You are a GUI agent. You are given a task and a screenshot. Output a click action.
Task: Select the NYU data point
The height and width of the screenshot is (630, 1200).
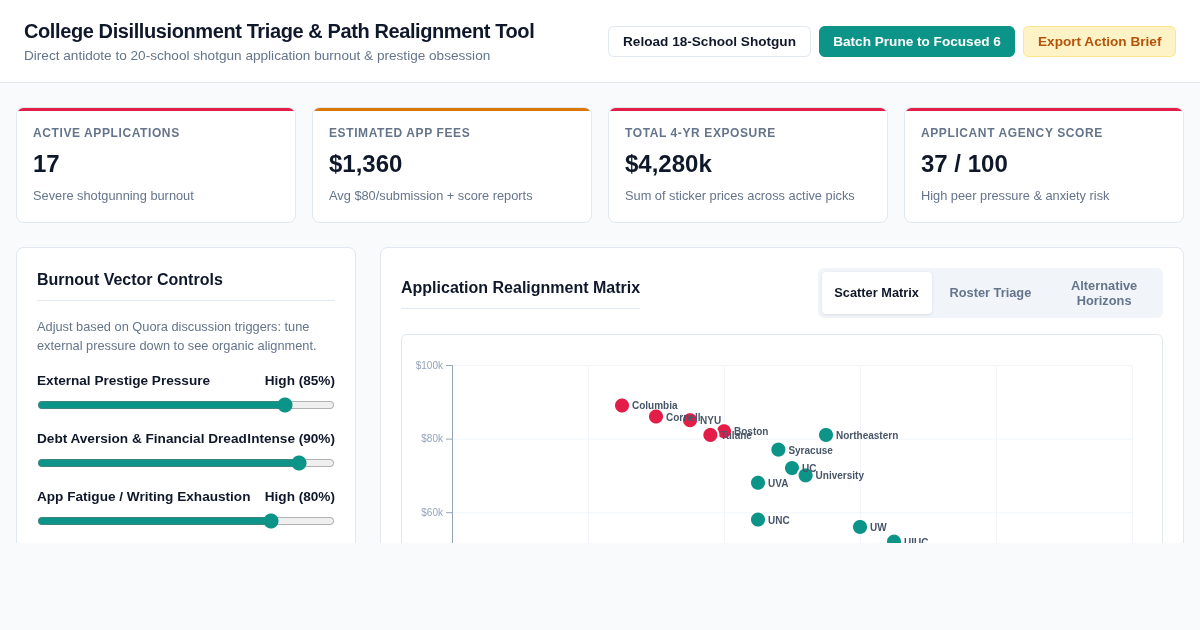(690, 420)
